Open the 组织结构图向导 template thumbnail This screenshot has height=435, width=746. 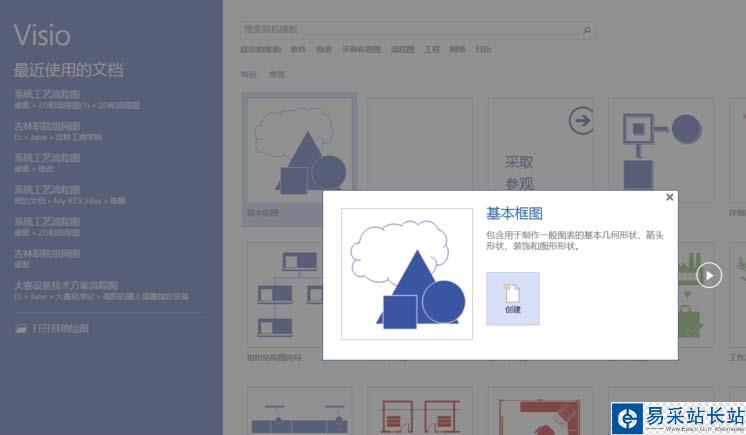click(x=285, y=295)
